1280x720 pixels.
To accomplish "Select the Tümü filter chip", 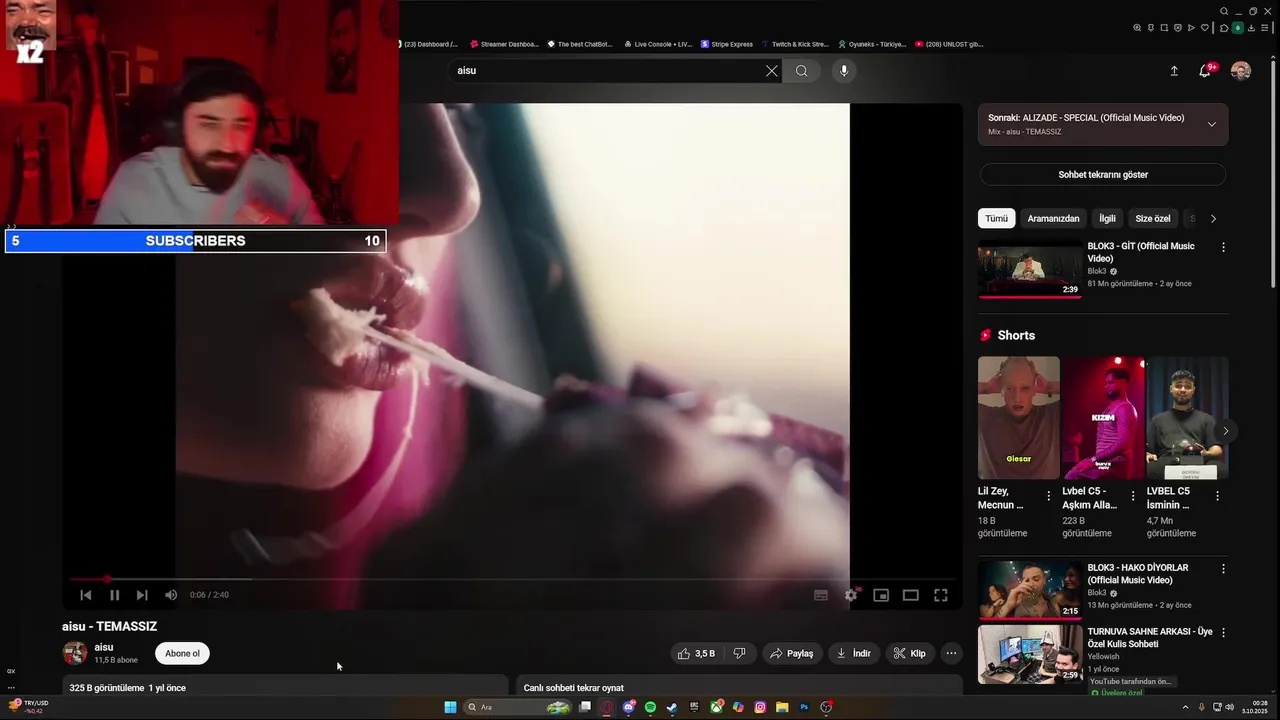I will [997, 218].
